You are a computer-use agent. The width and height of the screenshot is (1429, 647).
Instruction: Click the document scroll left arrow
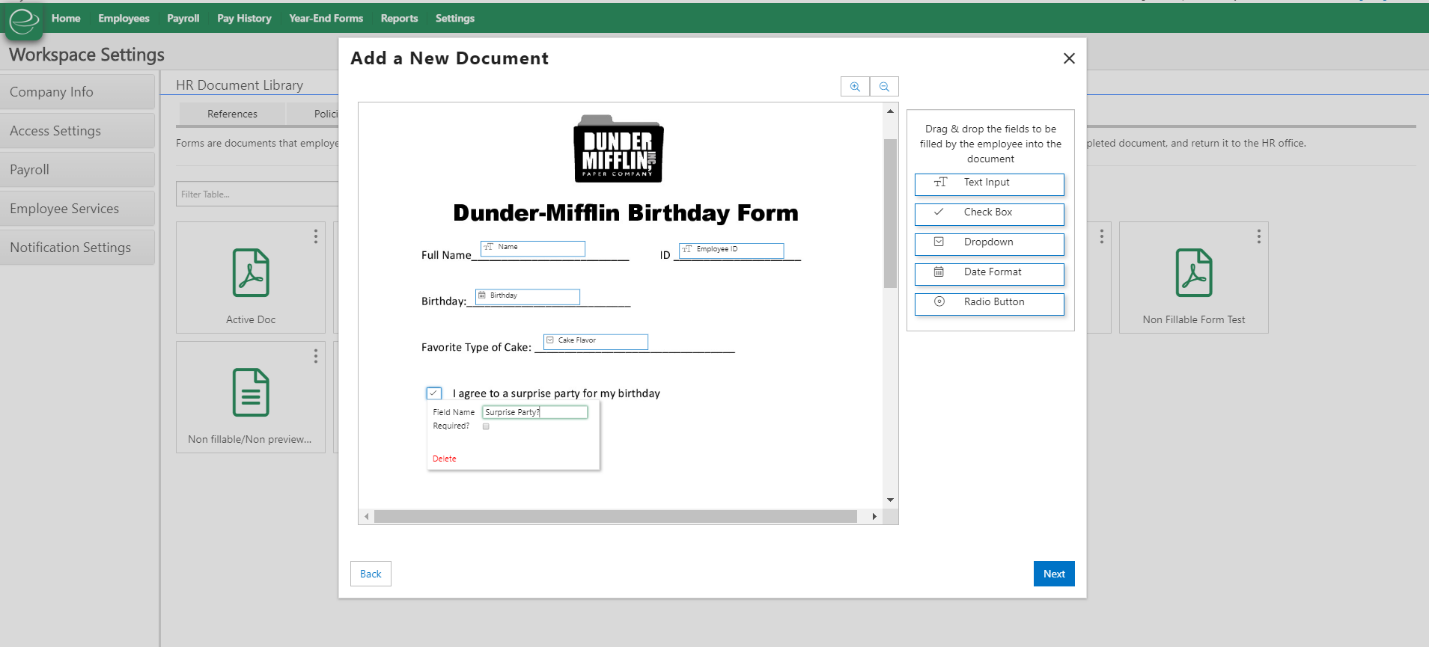point(366,517)
